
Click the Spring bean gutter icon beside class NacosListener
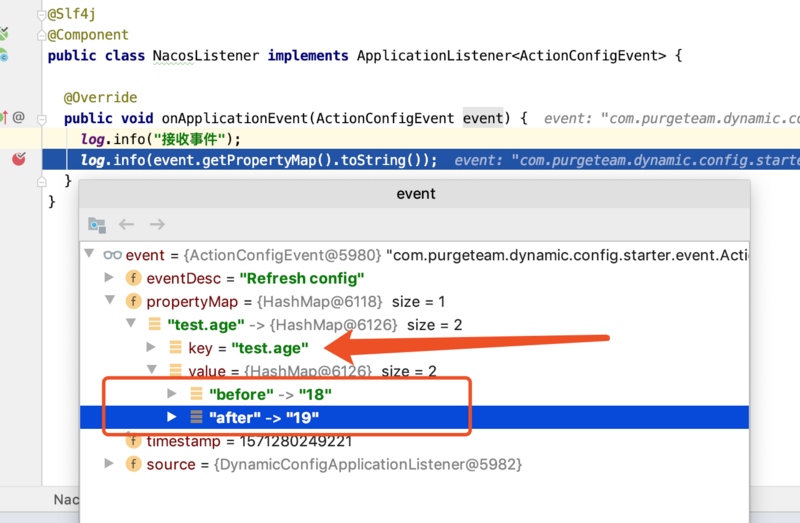click(x=4, y=55)
